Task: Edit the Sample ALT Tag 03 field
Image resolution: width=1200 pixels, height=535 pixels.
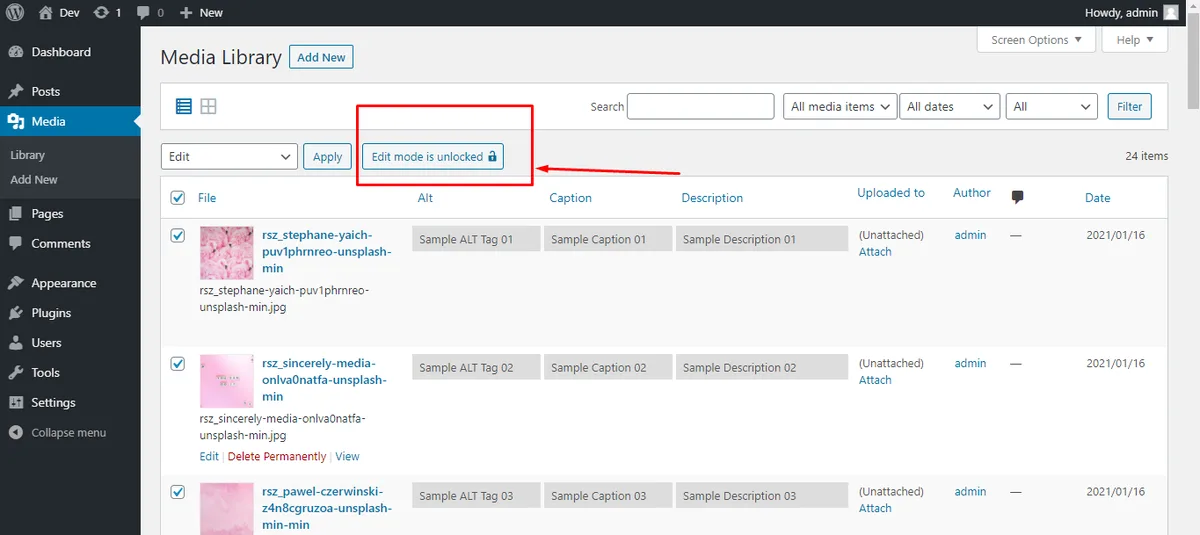Action: coord(476,495)
